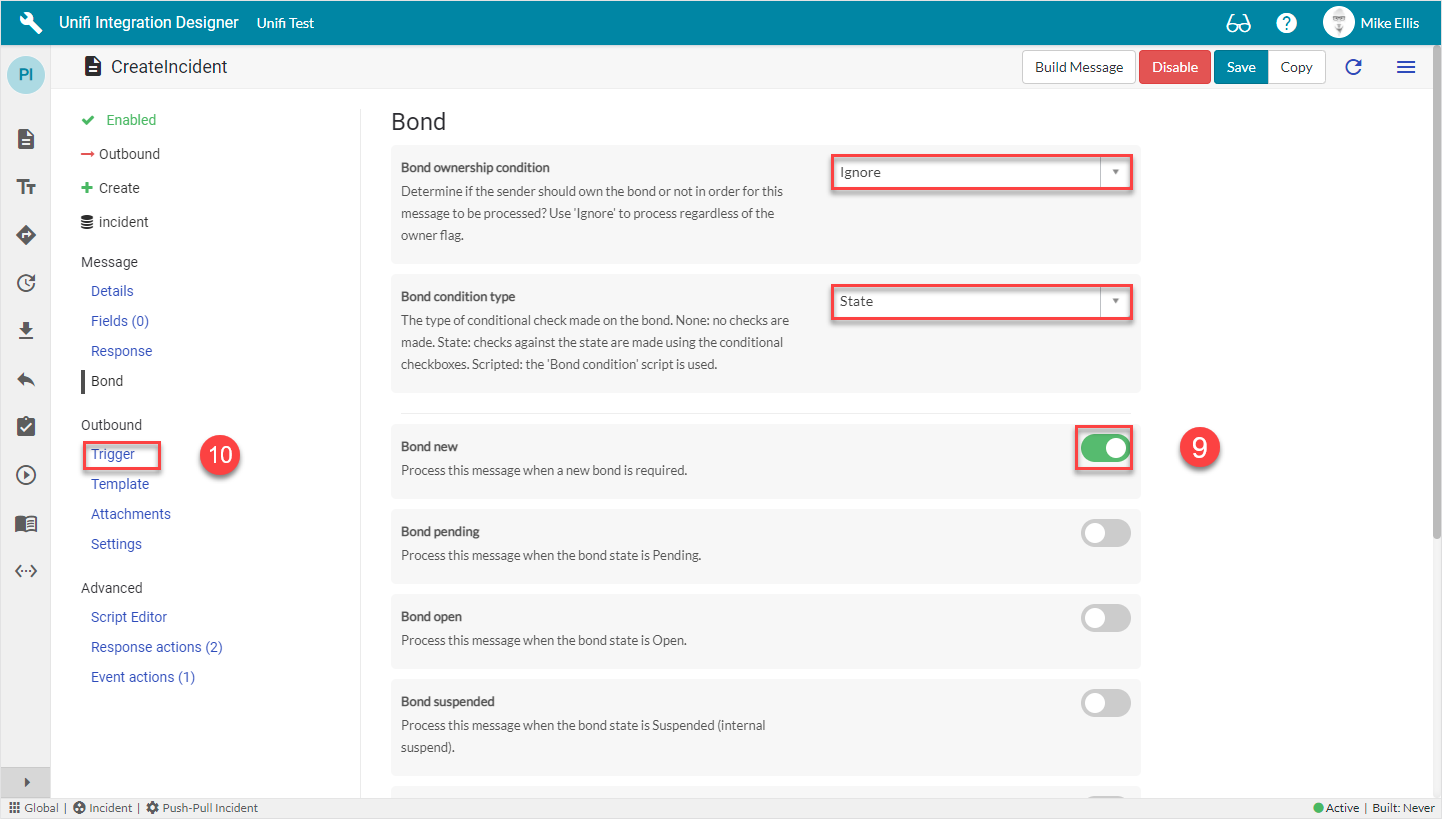Open the Bond condition type dropdown
1442x819 pixels.
click(x=1114, y=302)
